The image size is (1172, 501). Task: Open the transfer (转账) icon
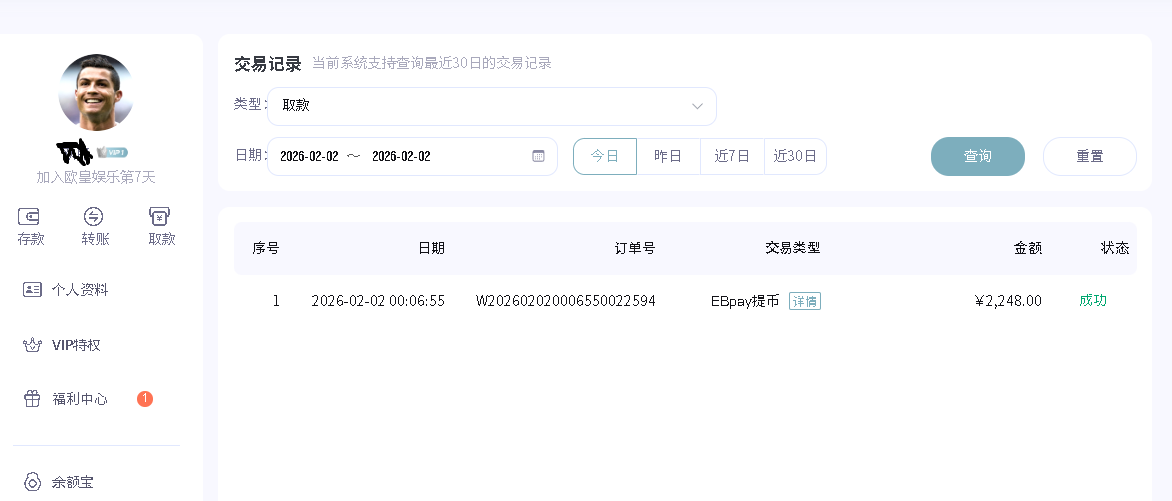pos(94,217)
